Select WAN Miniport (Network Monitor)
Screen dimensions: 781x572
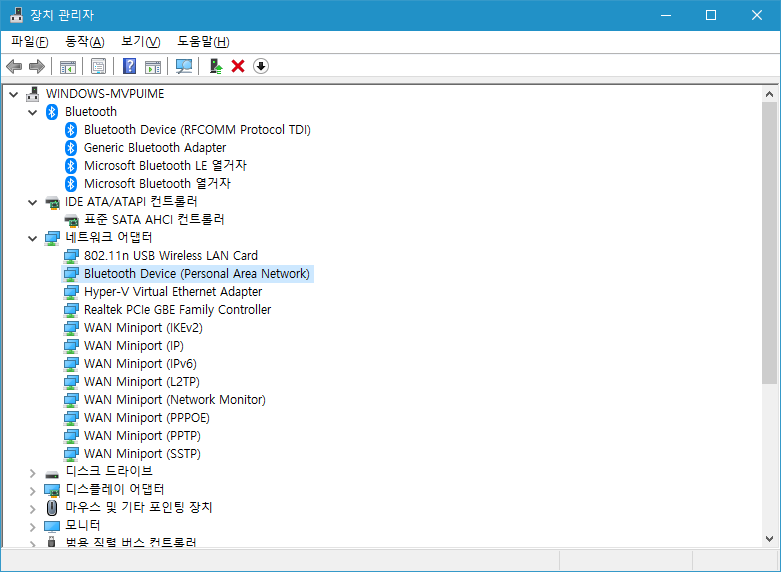click(x=175, y=400)
